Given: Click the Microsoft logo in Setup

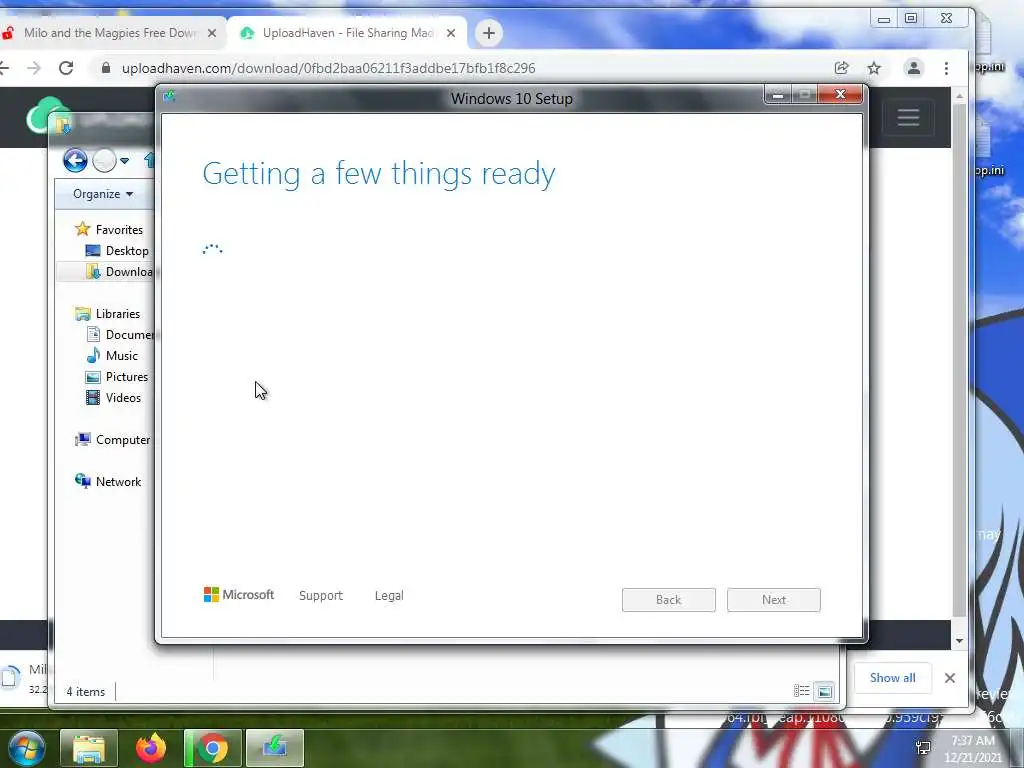Looking at the screenshot, I should pos(239,594).
